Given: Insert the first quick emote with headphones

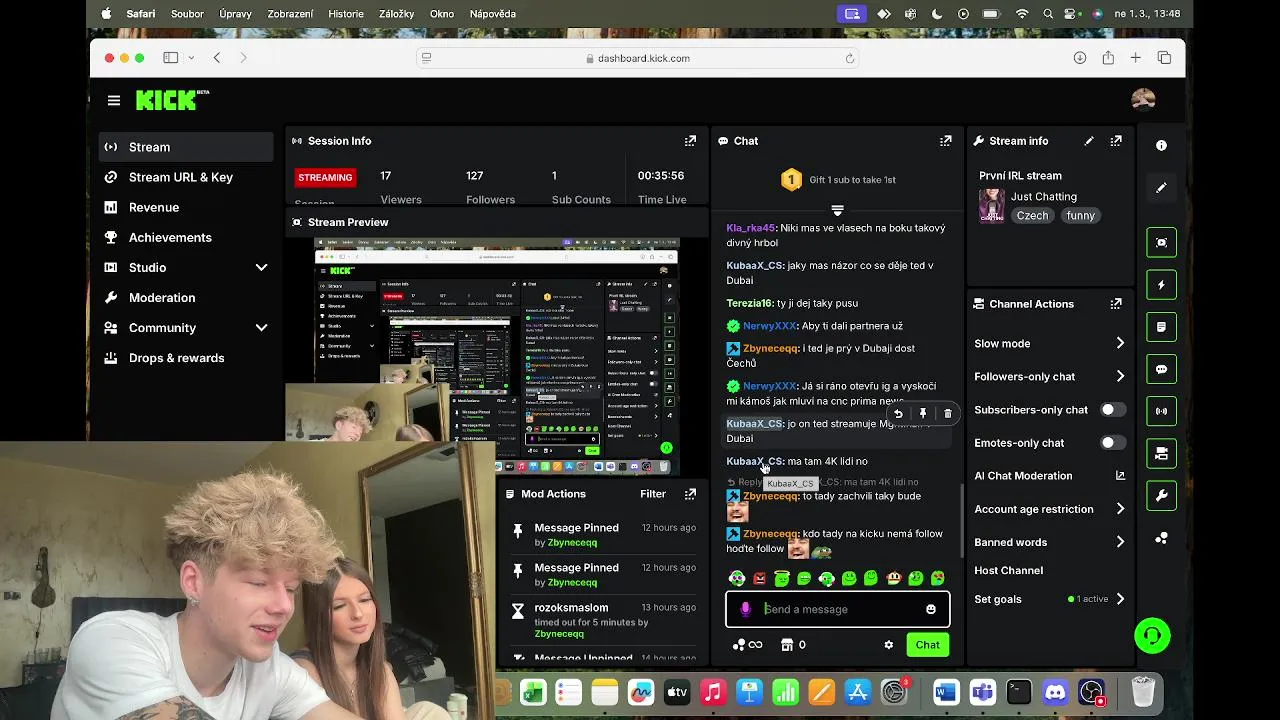Looking at the screenshot, I should pyautogui.click(x=737, y=578).
